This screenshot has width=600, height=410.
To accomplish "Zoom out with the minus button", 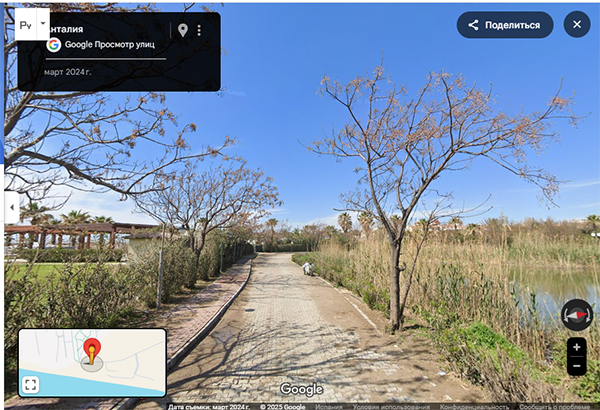I will click(x=577, y=366).
